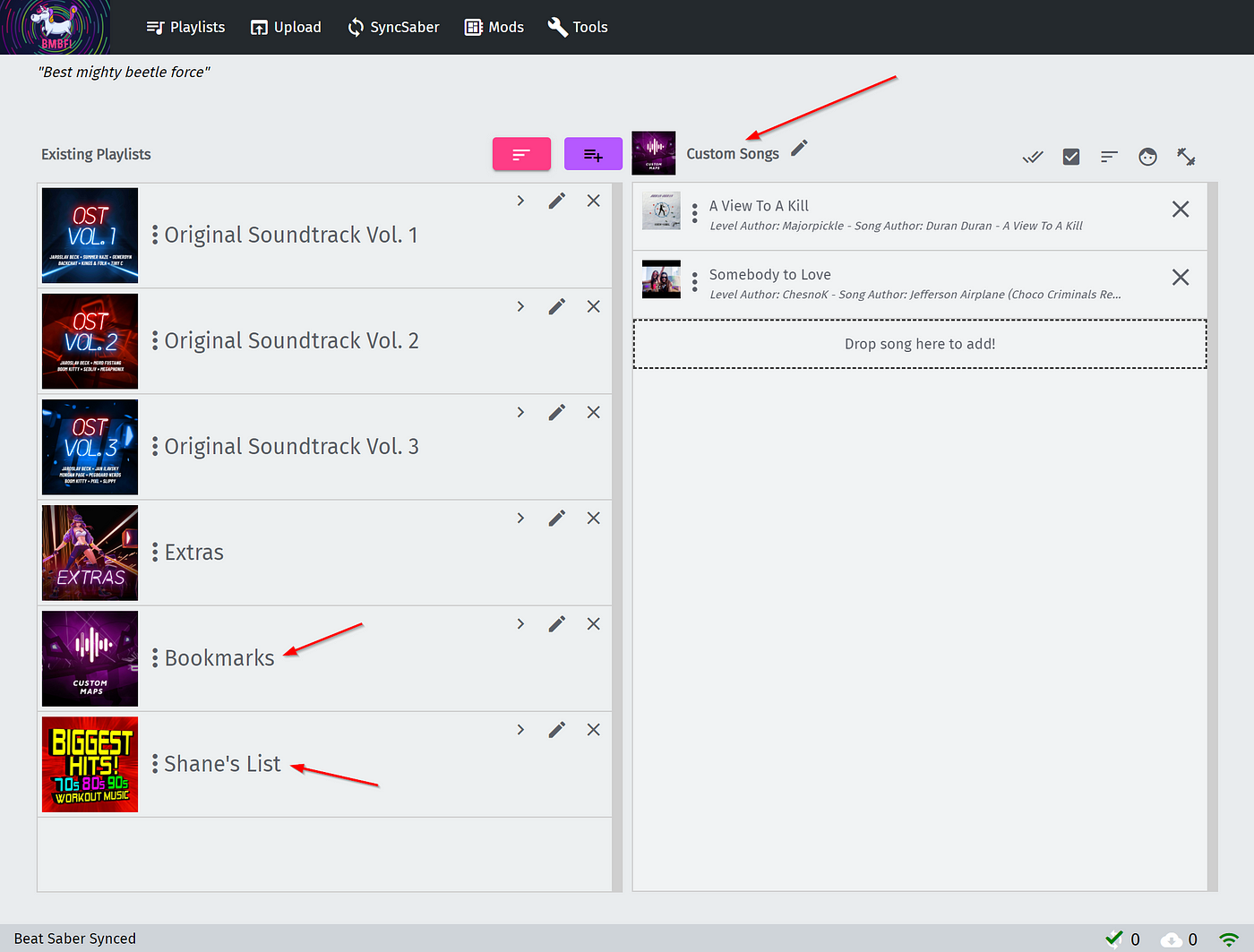
Task: Click Somebody to Love cover art
Action: coord(661,279)
